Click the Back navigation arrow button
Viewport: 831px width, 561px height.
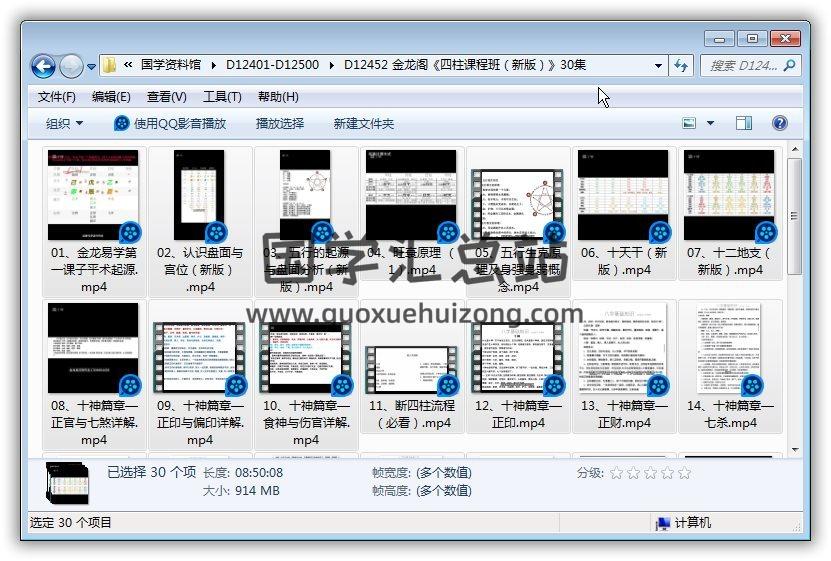coord(43,66)
